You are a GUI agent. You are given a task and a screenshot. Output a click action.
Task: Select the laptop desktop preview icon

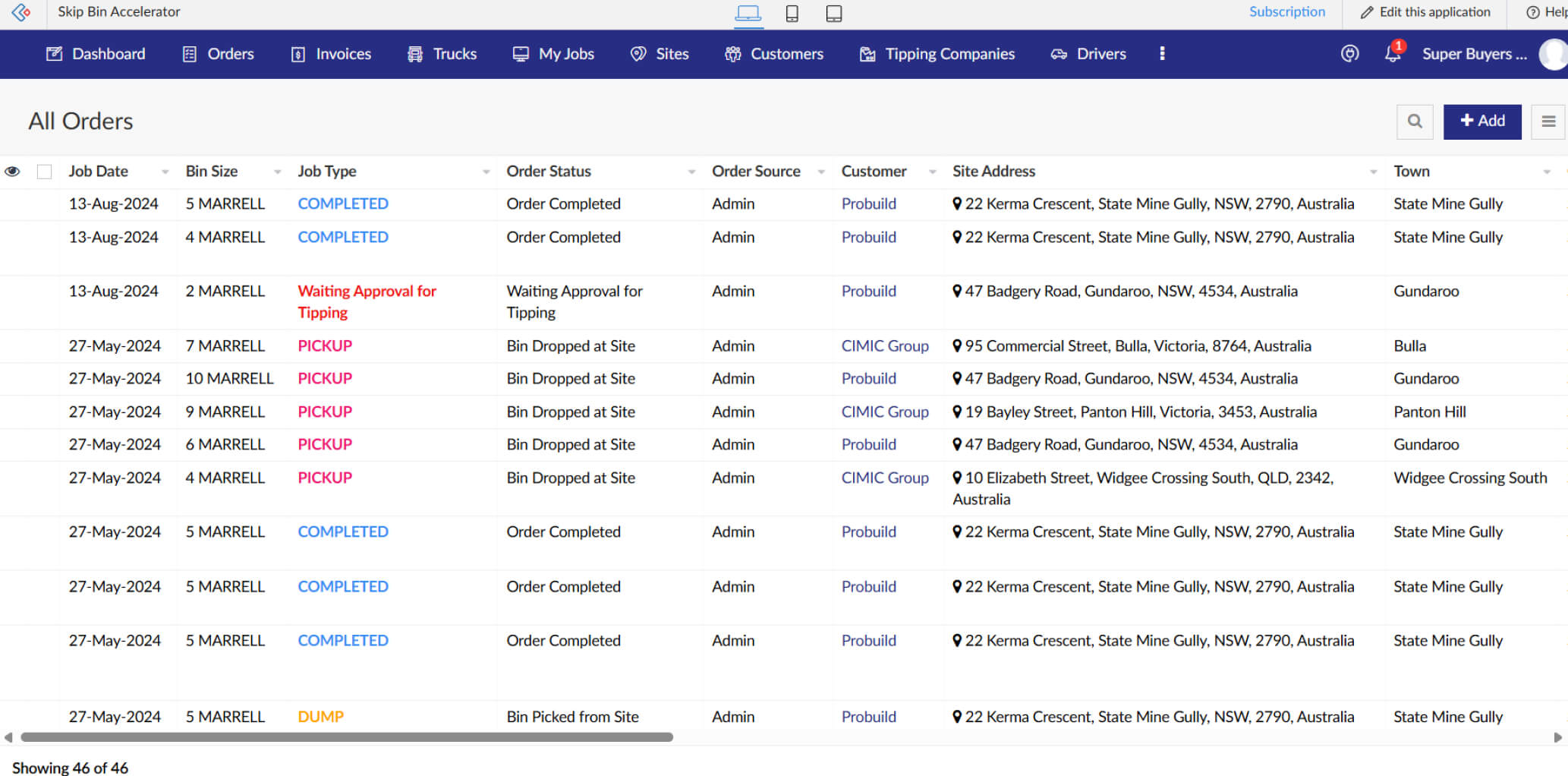coord(748,14)
